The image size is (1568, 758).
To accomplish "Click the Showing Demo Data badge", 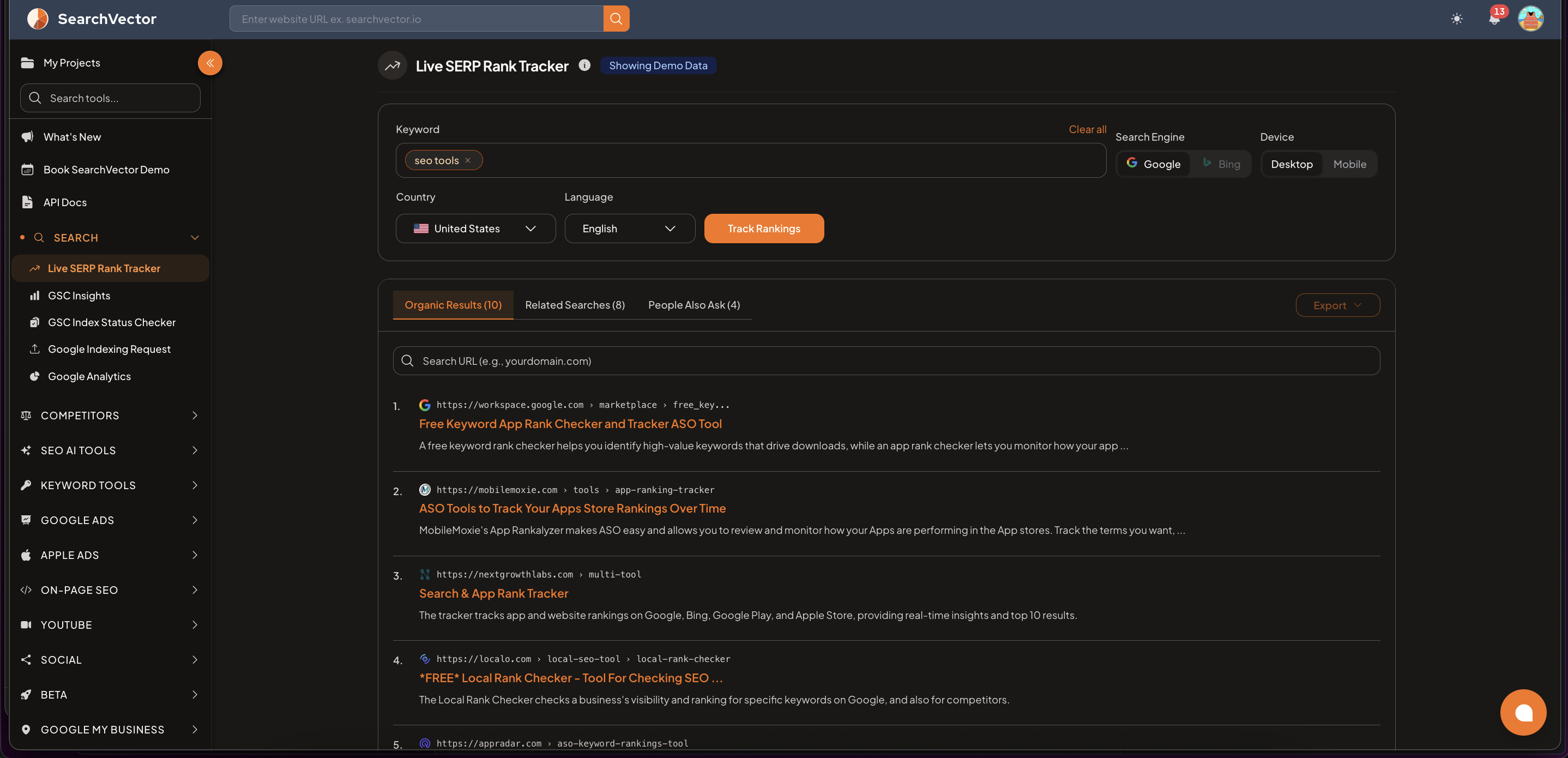I will click(x=658, y=65).
